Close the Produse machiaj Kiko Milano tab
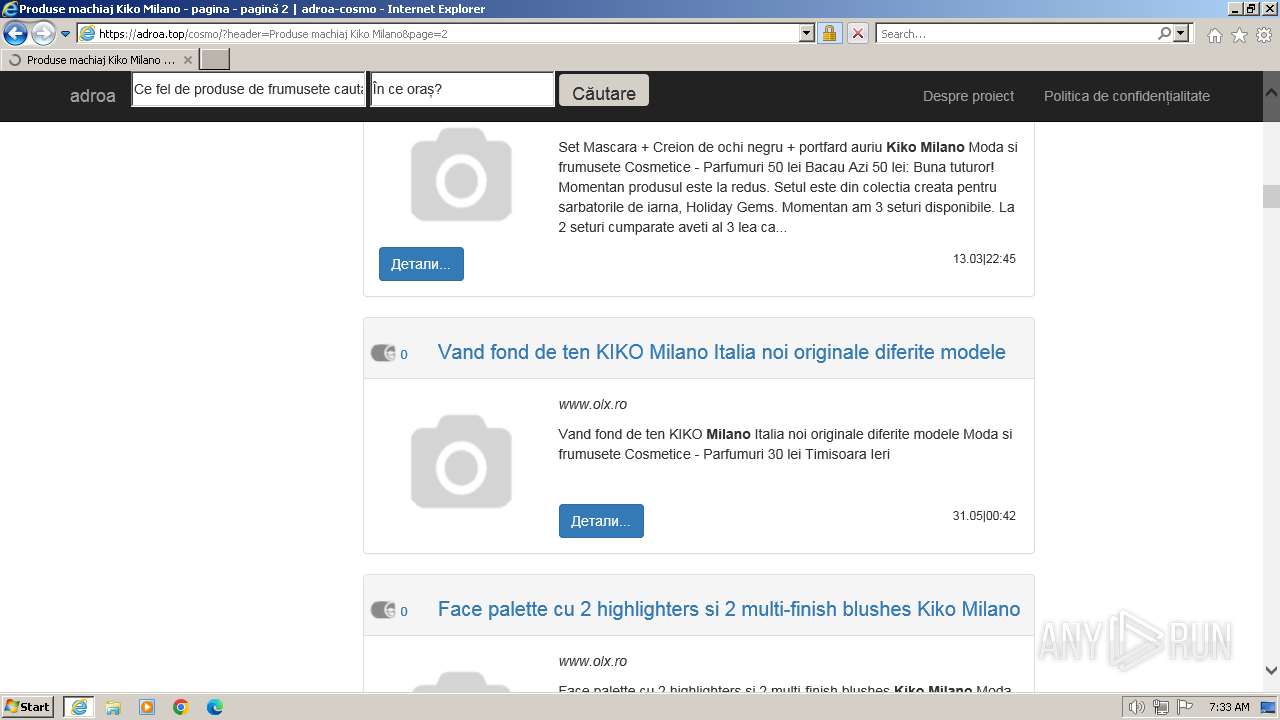 tap(187, 60)
